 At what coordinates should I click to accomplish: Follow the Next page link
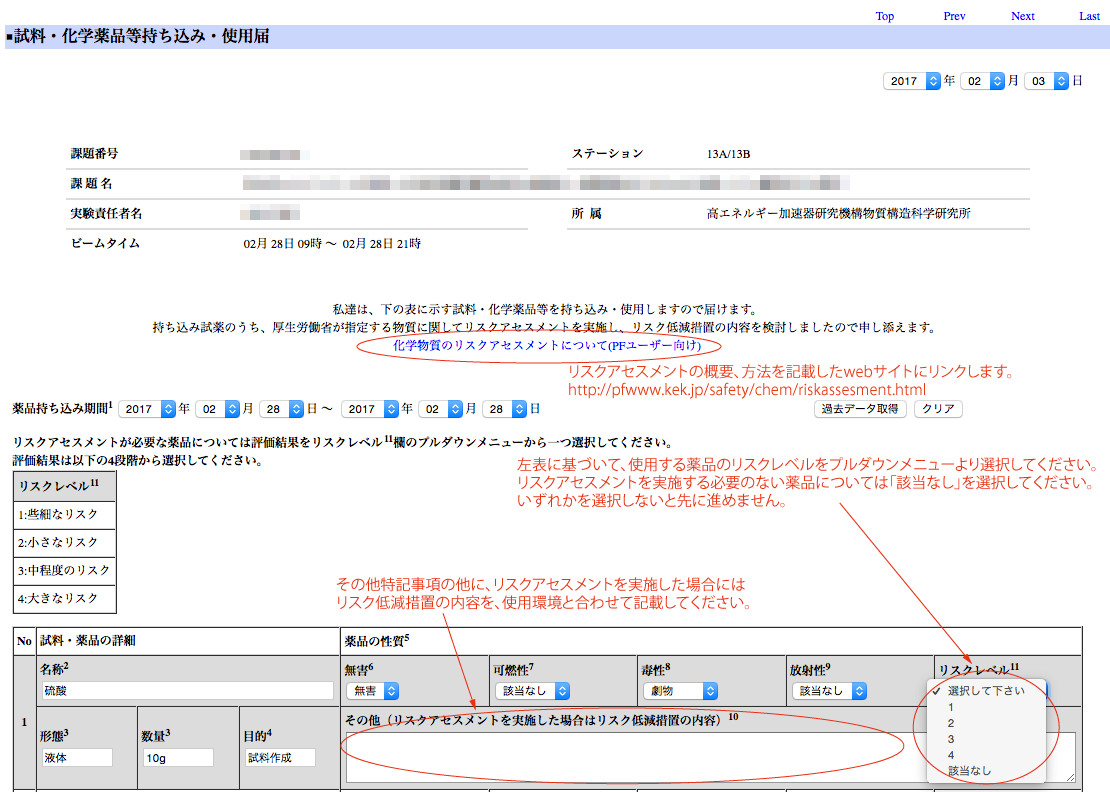(1022, 16)
